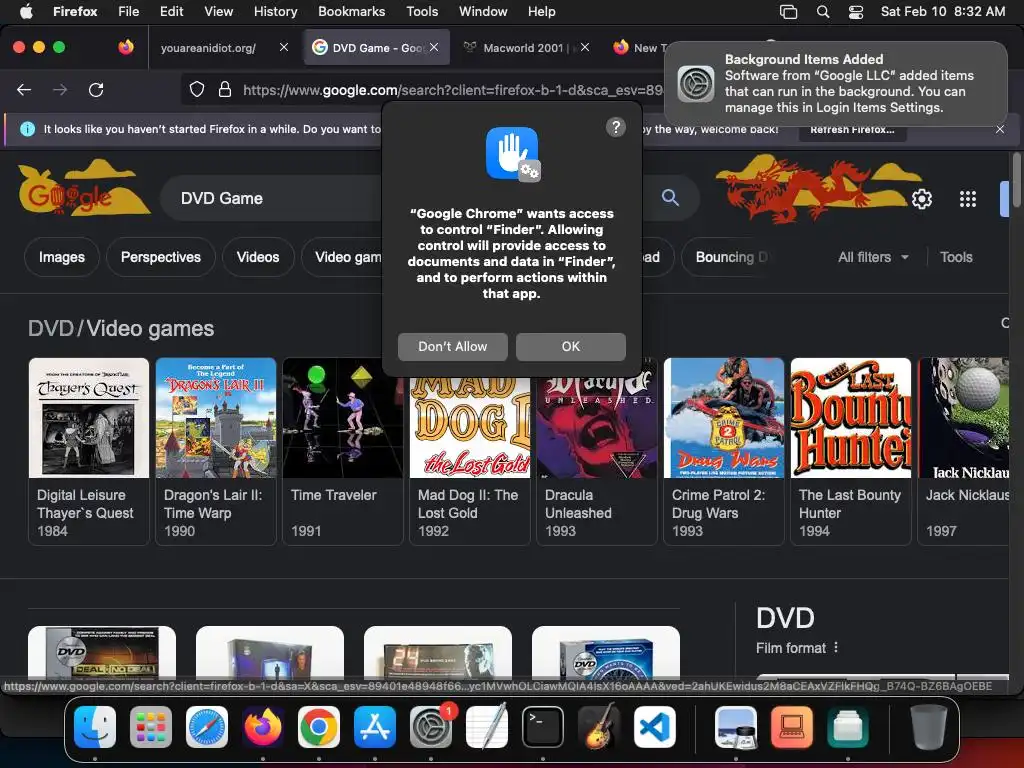Image resolution: width=1024 pixels, height=768 pixels.
Task: Launch Terminal from the Dock
Action: [543, 727]
